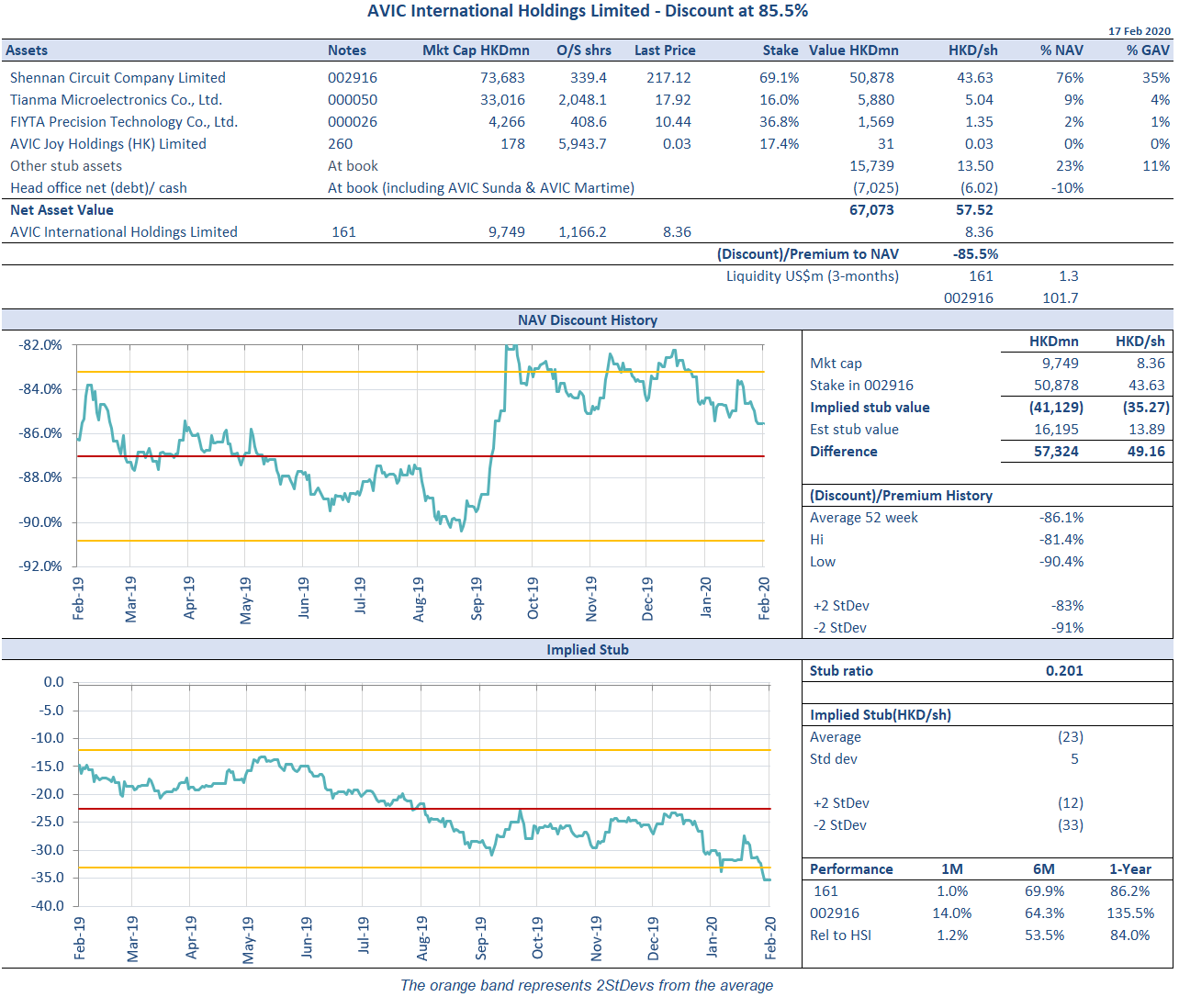Select the 'Stub ratio' value '0.201'
Screen dimensions: 1179x1008
1064,671
